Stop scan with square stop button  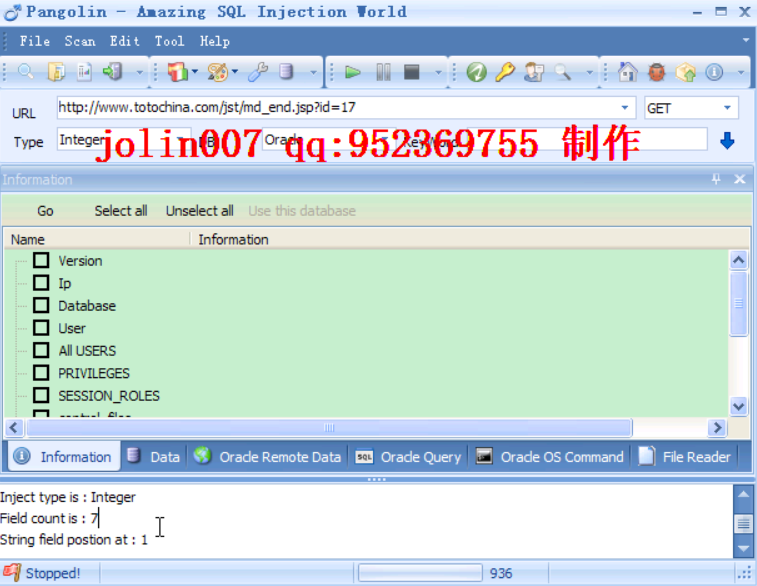coord(412,72)
